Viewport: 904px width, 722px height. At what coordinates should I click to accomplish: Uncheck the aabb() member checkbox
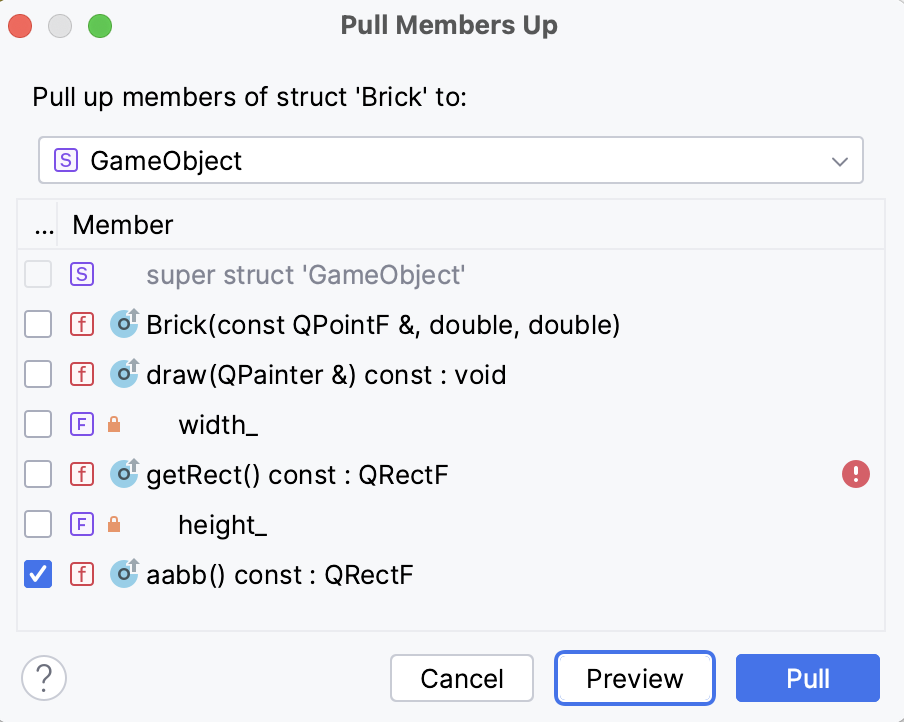click(x=38, y=575)
